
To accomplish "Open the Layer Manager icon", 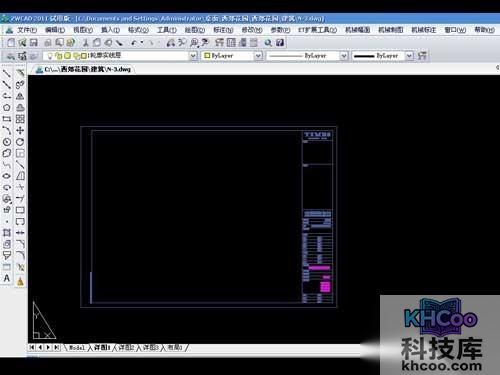I will tap(22, 56).
